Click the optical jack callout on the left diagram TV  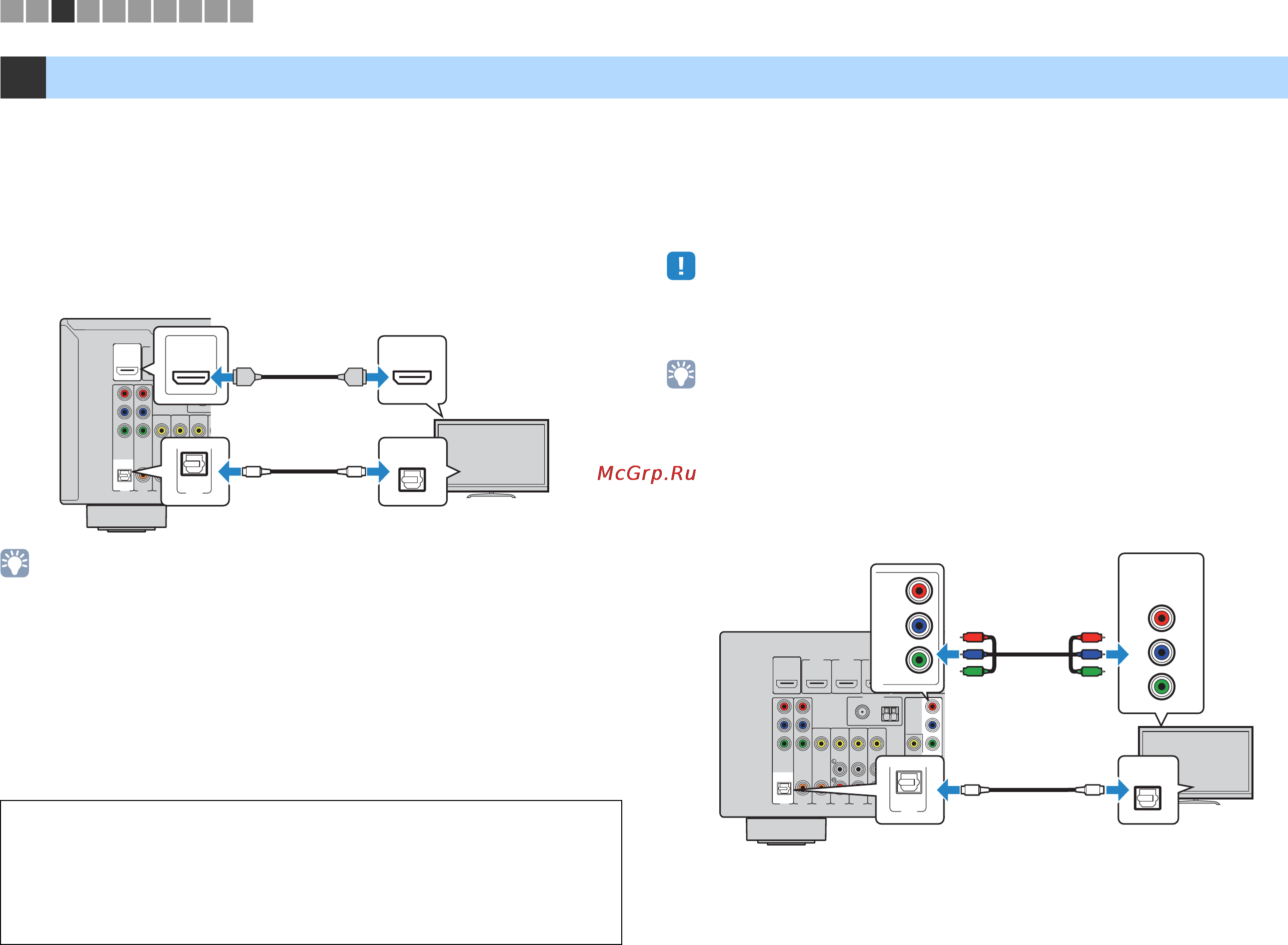pyautogui.click(x=413, y=472)
